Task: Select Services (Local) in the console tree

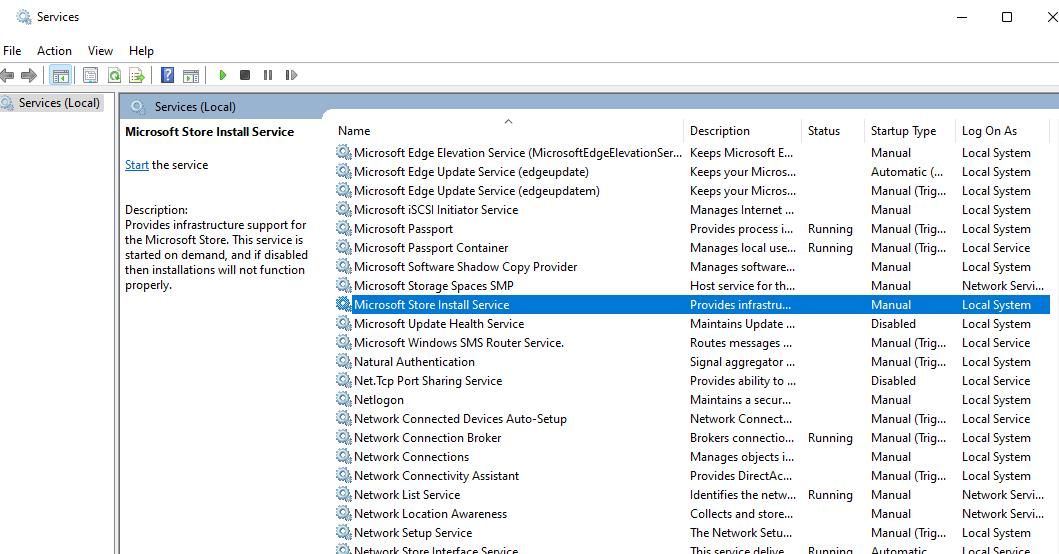Action: [59, 103]
